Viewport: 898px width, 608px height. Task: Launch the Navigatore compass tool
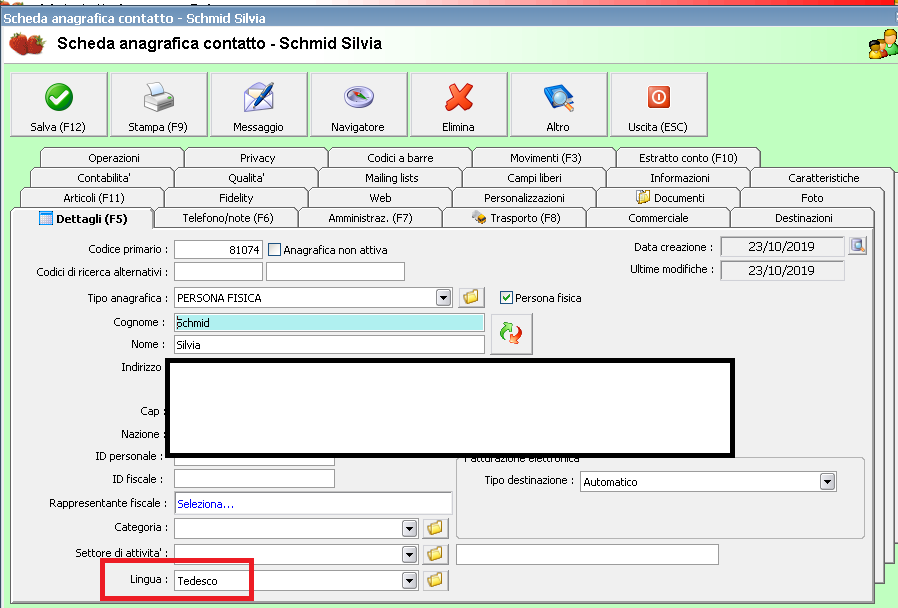coord(359,104)
